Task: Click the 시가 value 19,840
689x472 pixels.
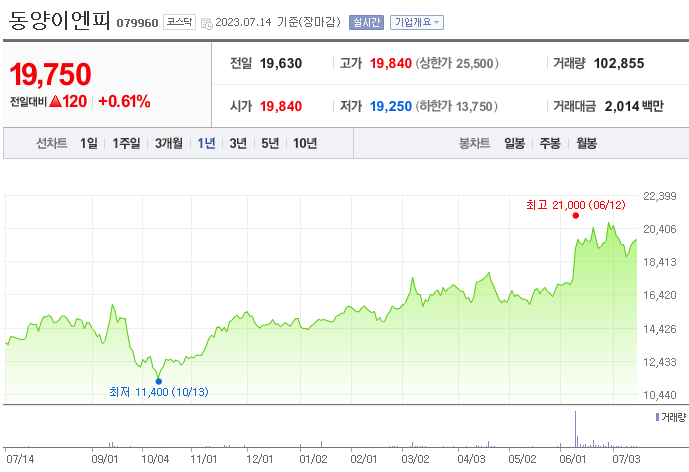Action: [x=281, y=106]
